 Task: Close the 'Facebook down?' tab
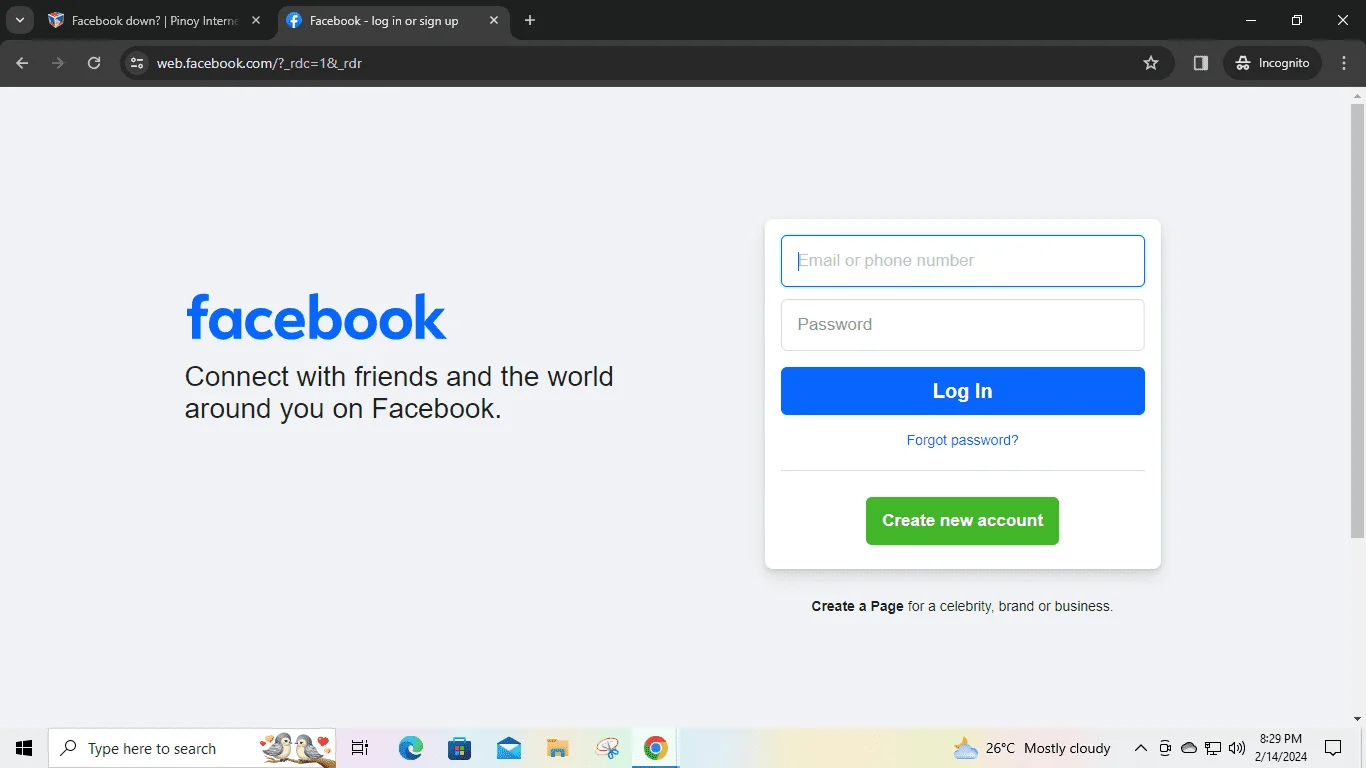[256, 20]
